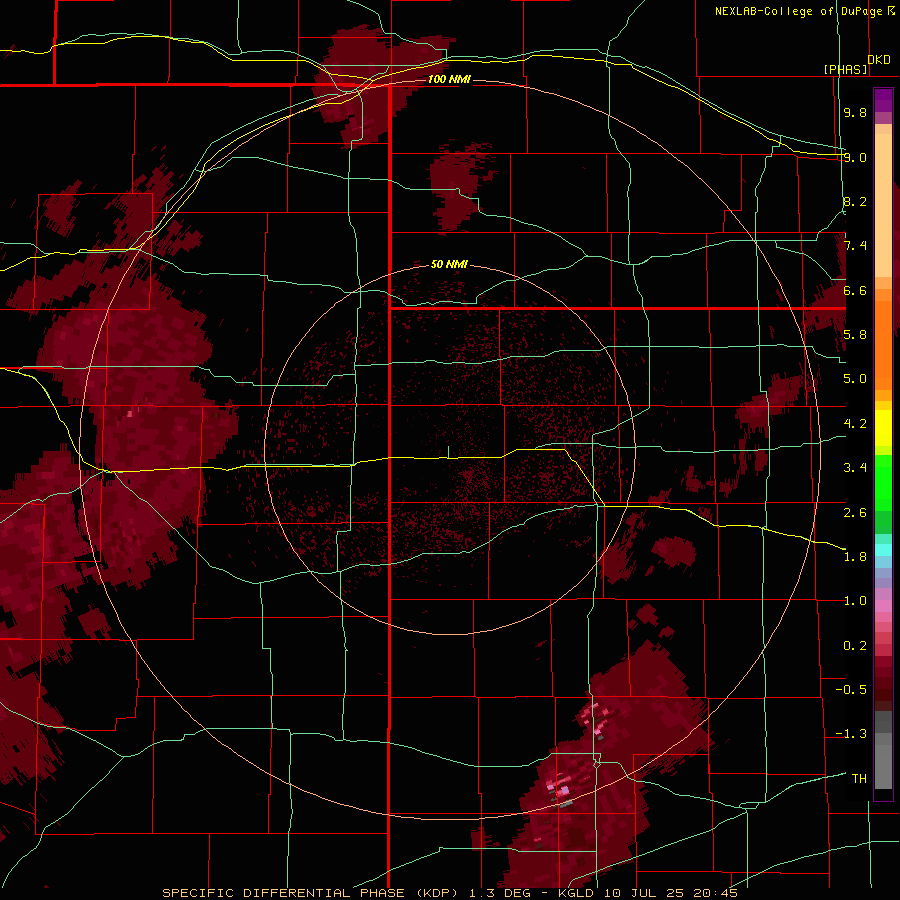Select the 0.2 scale value
900x900 pixels.
click(855, 646)
